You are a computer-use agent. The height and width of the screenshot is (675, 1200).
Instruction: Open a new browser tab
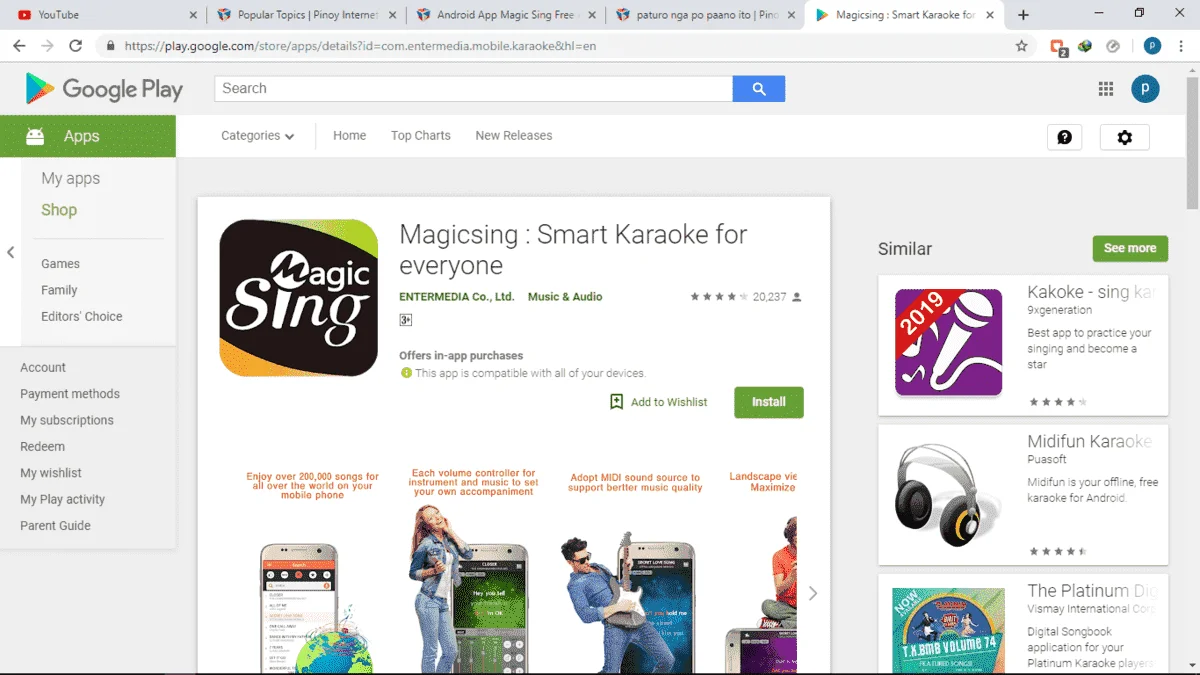1023,15
